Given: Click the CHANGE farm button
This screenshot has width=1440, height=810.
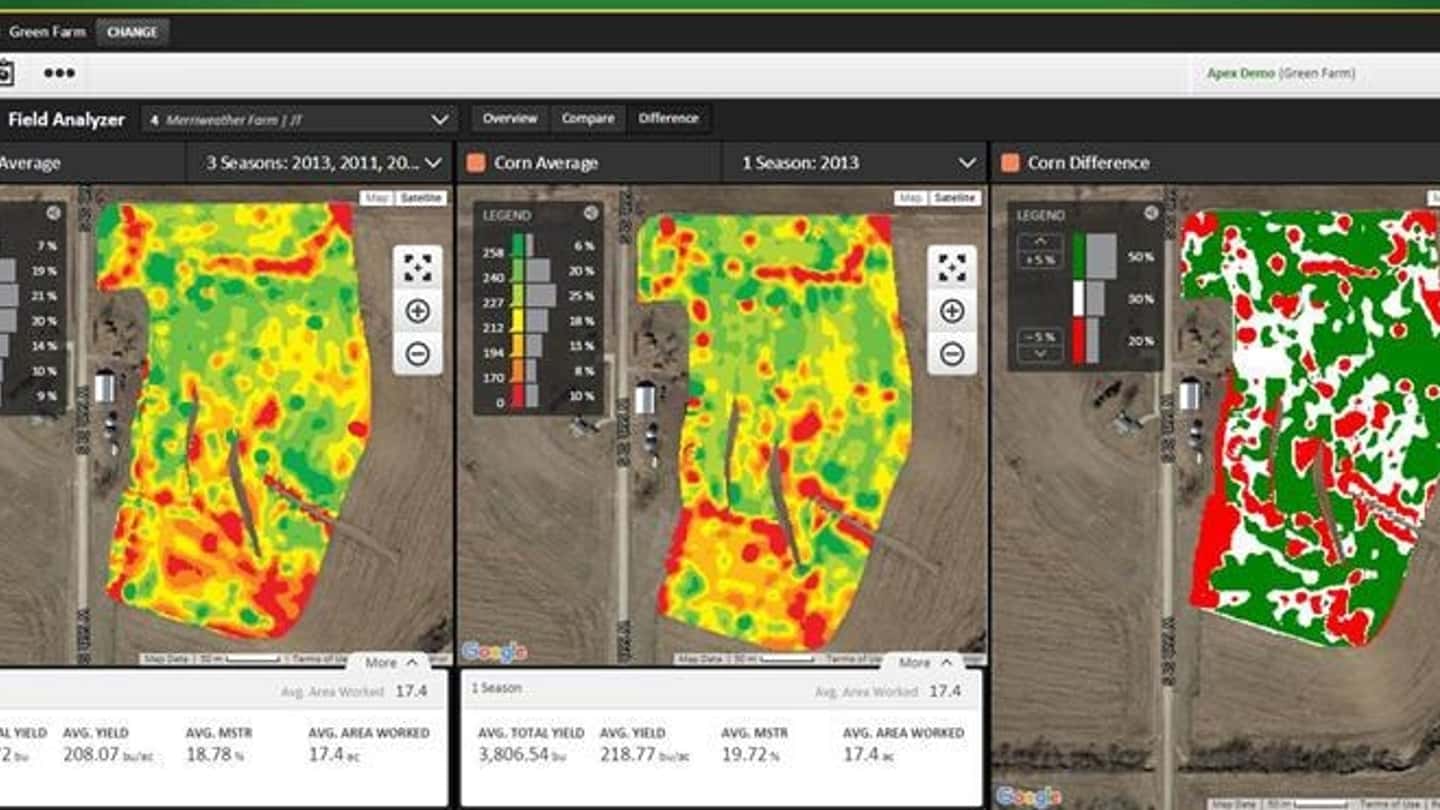Looking at the screenshot, I should pyautogui.click(x=132, y=32).
